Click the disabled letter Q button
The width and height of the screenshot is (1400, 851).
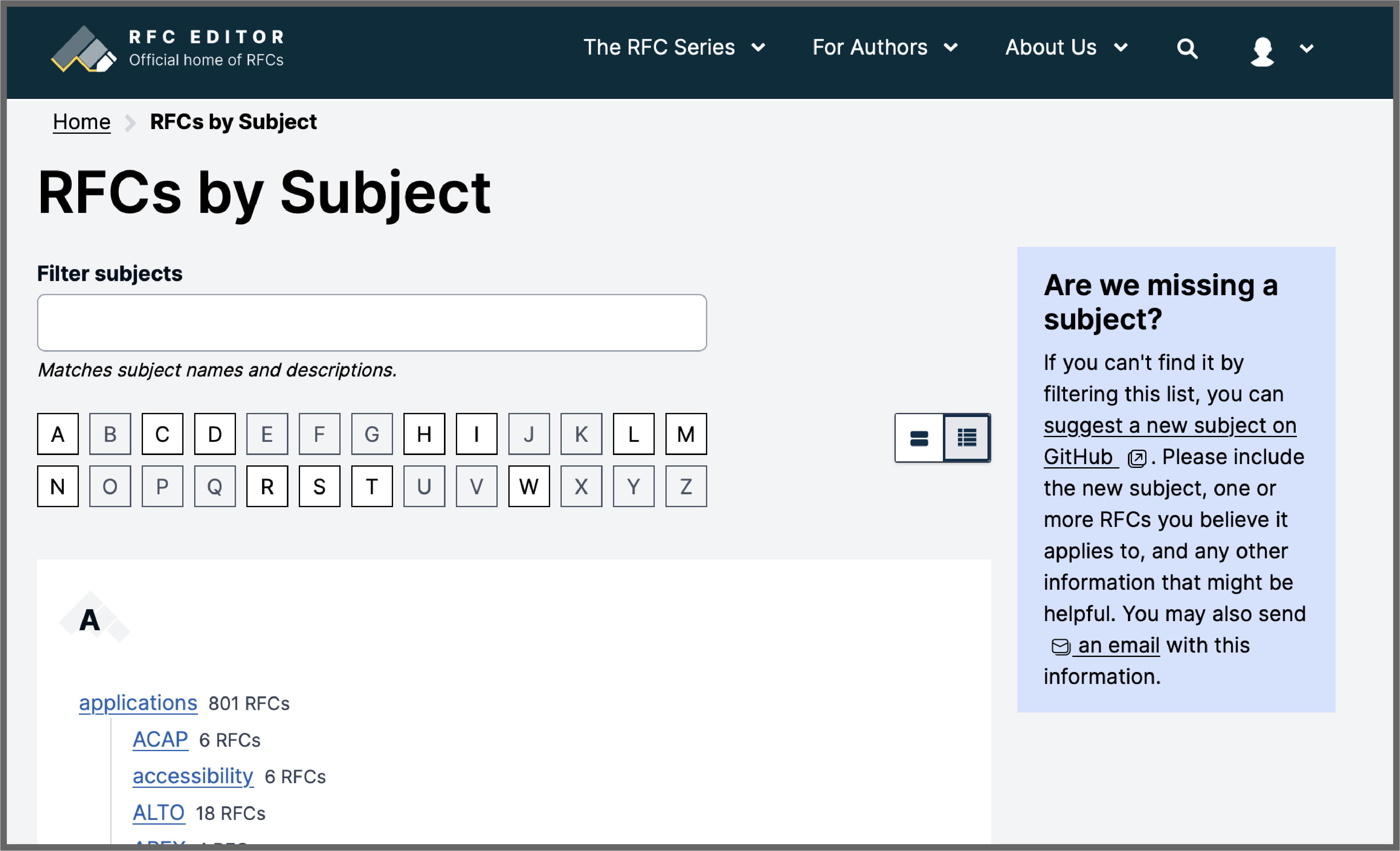coord(215,486)
